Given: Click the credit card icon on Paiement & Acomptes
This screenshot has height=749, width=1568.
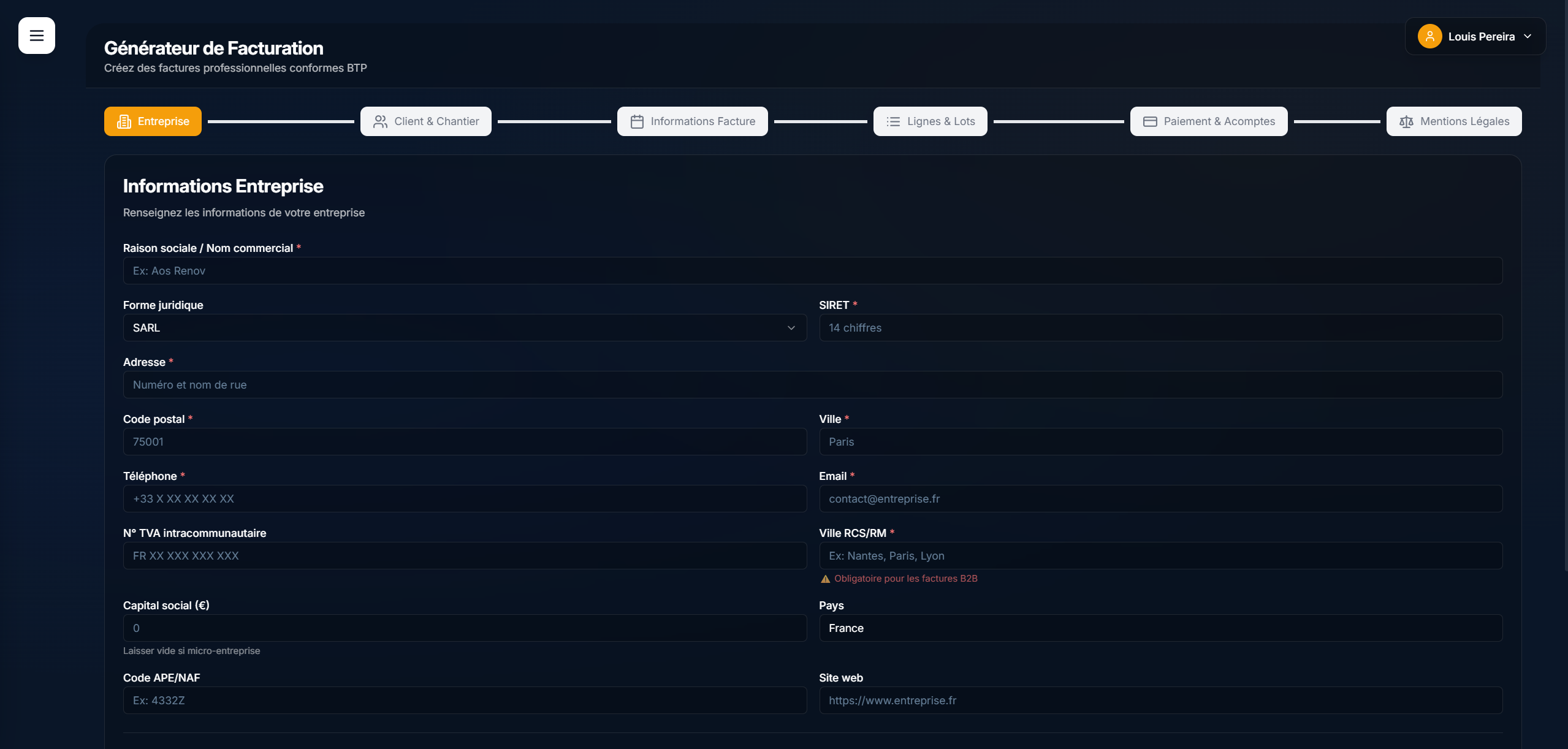Looking at the screenshot, I should coord(1150,121).
